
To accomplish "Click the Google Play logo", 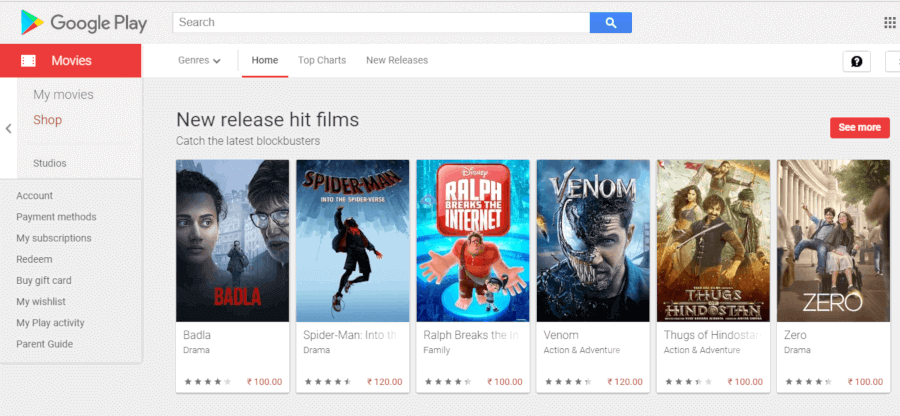I will click(x=84, y=22).
